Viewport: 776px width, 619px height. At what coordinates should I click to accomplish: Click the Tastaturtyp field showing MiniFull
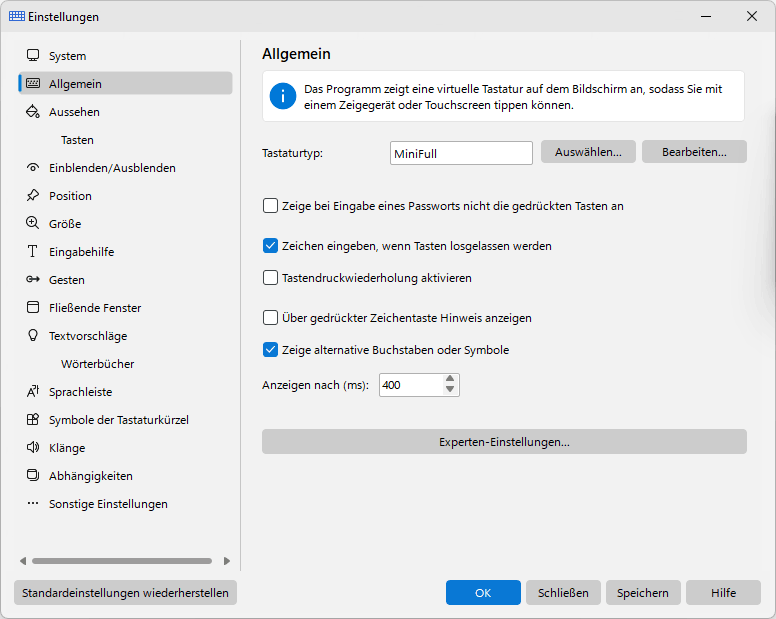[461, 153]
